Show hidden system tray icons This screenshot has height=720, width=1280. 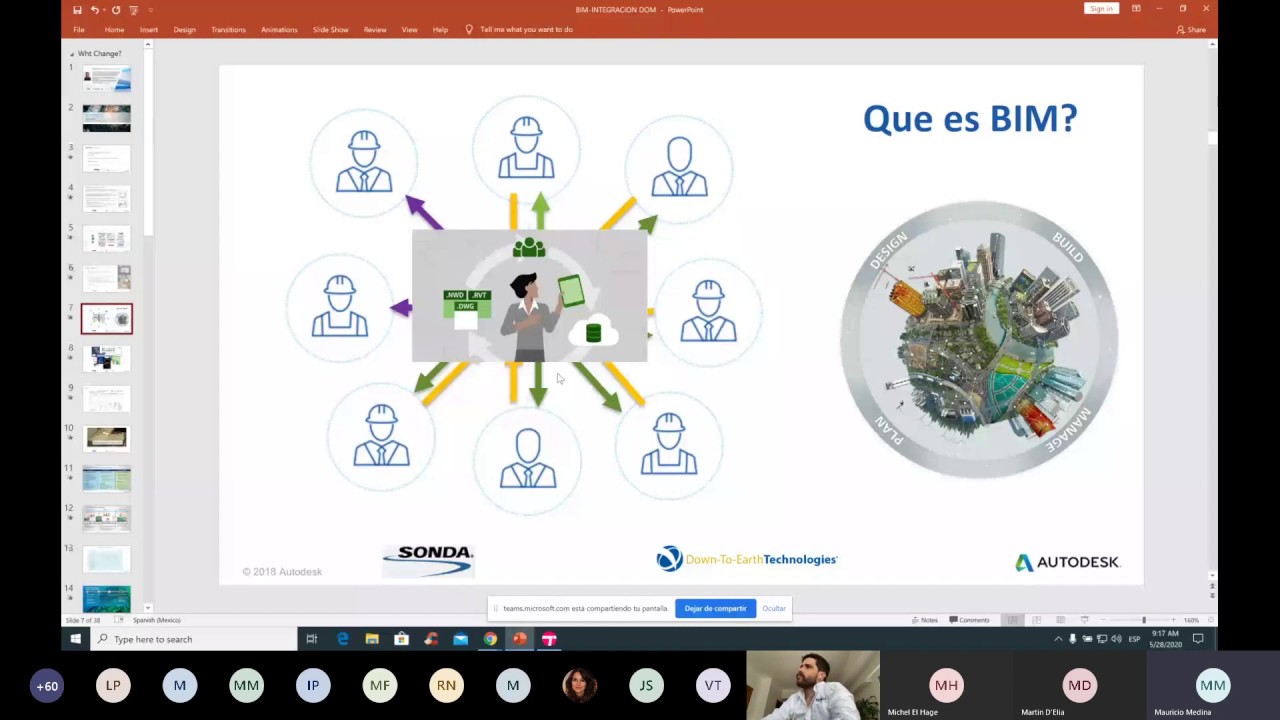coord(1058,639)
